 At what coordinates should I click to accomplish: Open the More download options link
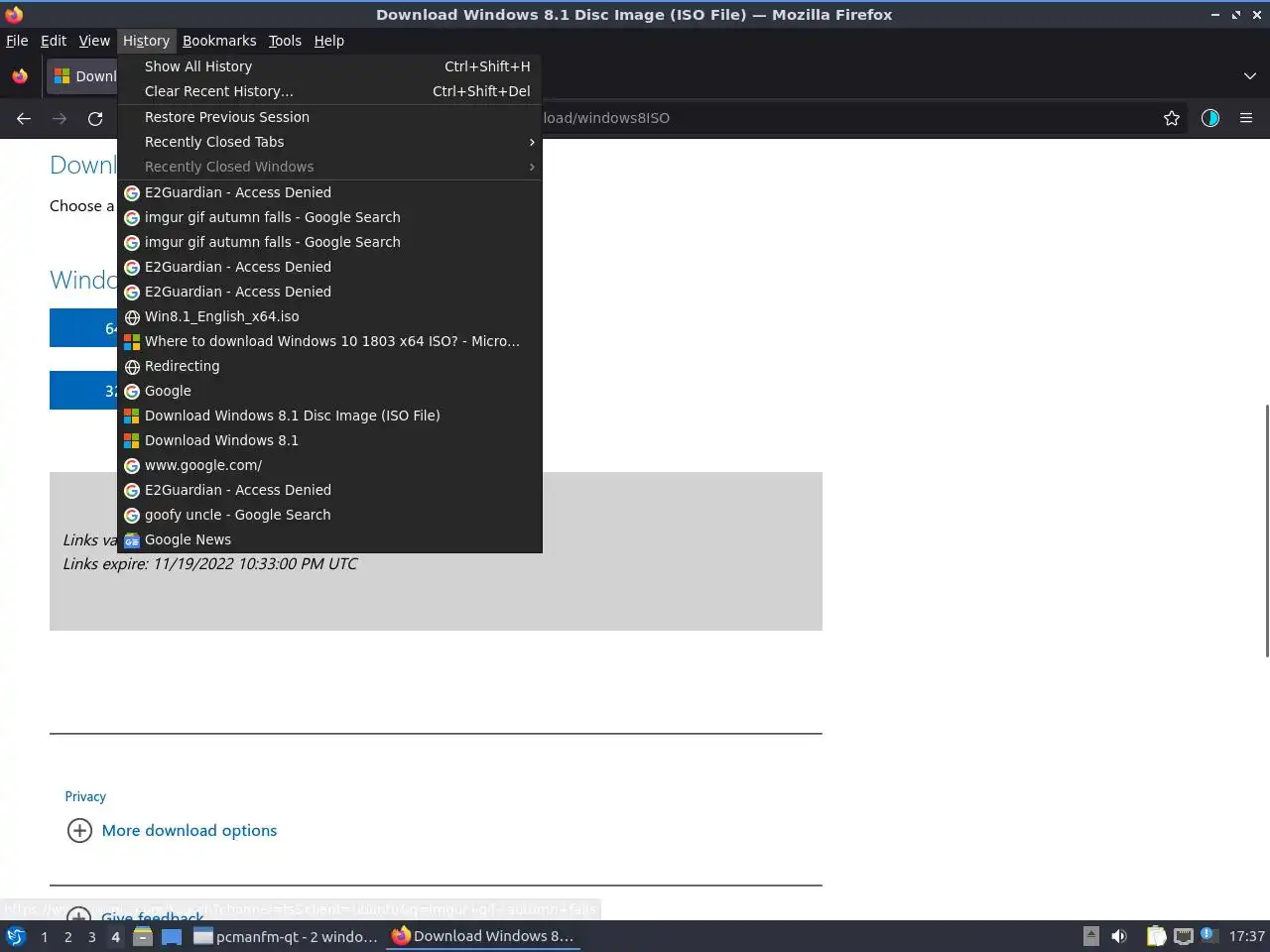coord(190,831)
